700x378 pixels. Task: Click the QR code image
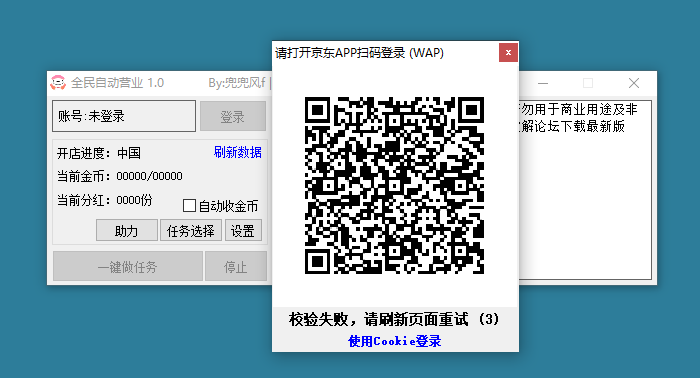[394, 185]
